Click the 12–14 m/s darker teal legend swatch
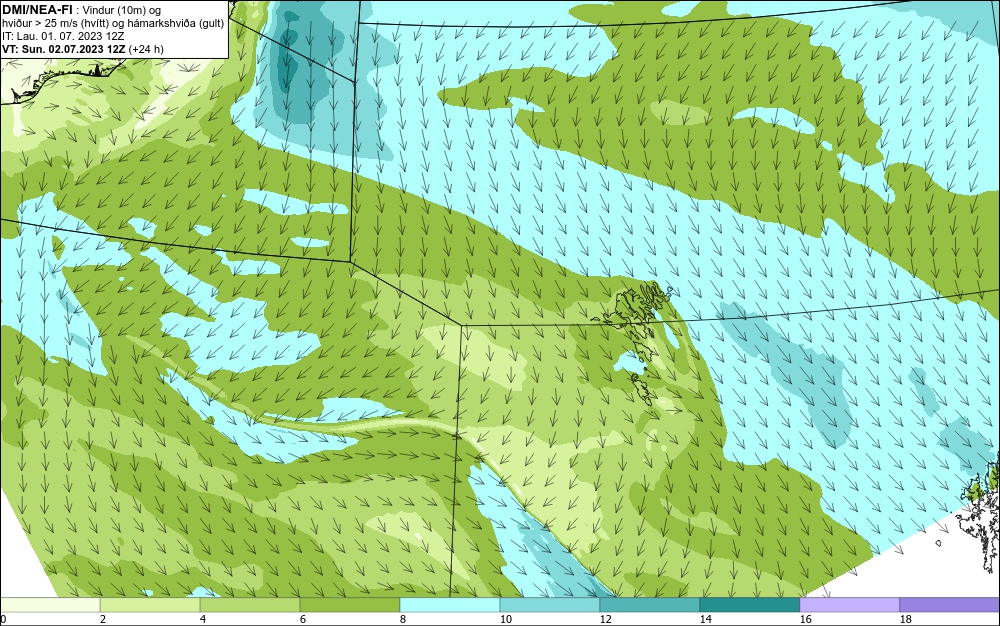1000x626 pixels. (650, 604)
